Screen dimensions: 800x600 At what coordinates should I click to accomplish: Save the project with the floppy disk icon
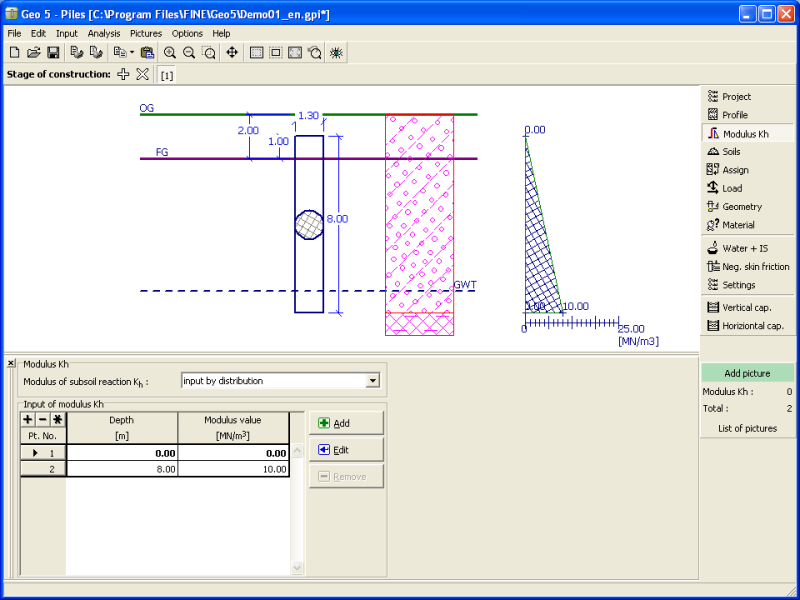point(53,52)
